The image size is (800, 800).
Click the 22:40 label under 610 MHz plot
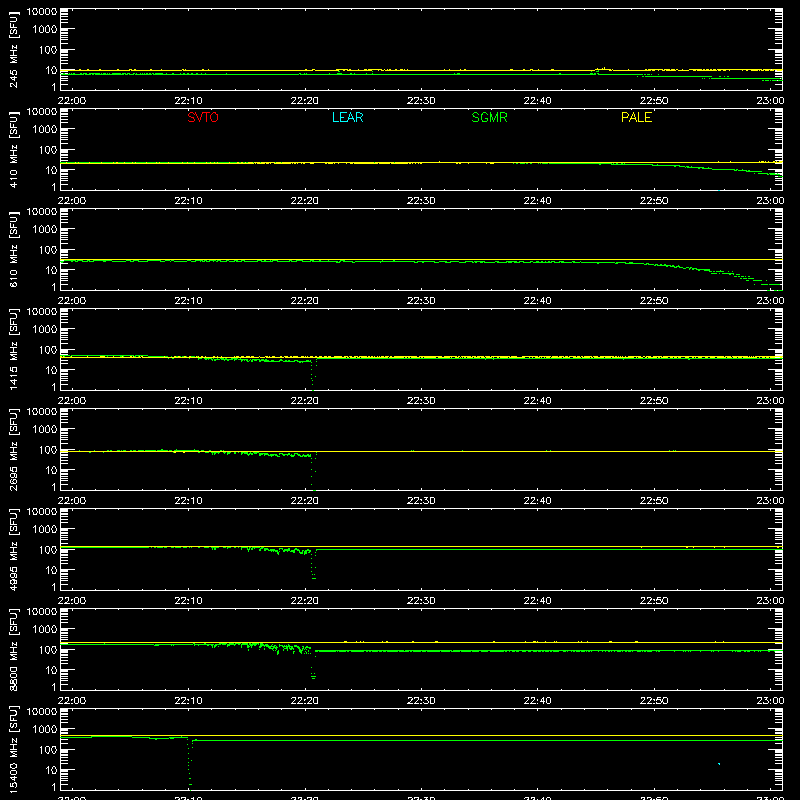537,301
